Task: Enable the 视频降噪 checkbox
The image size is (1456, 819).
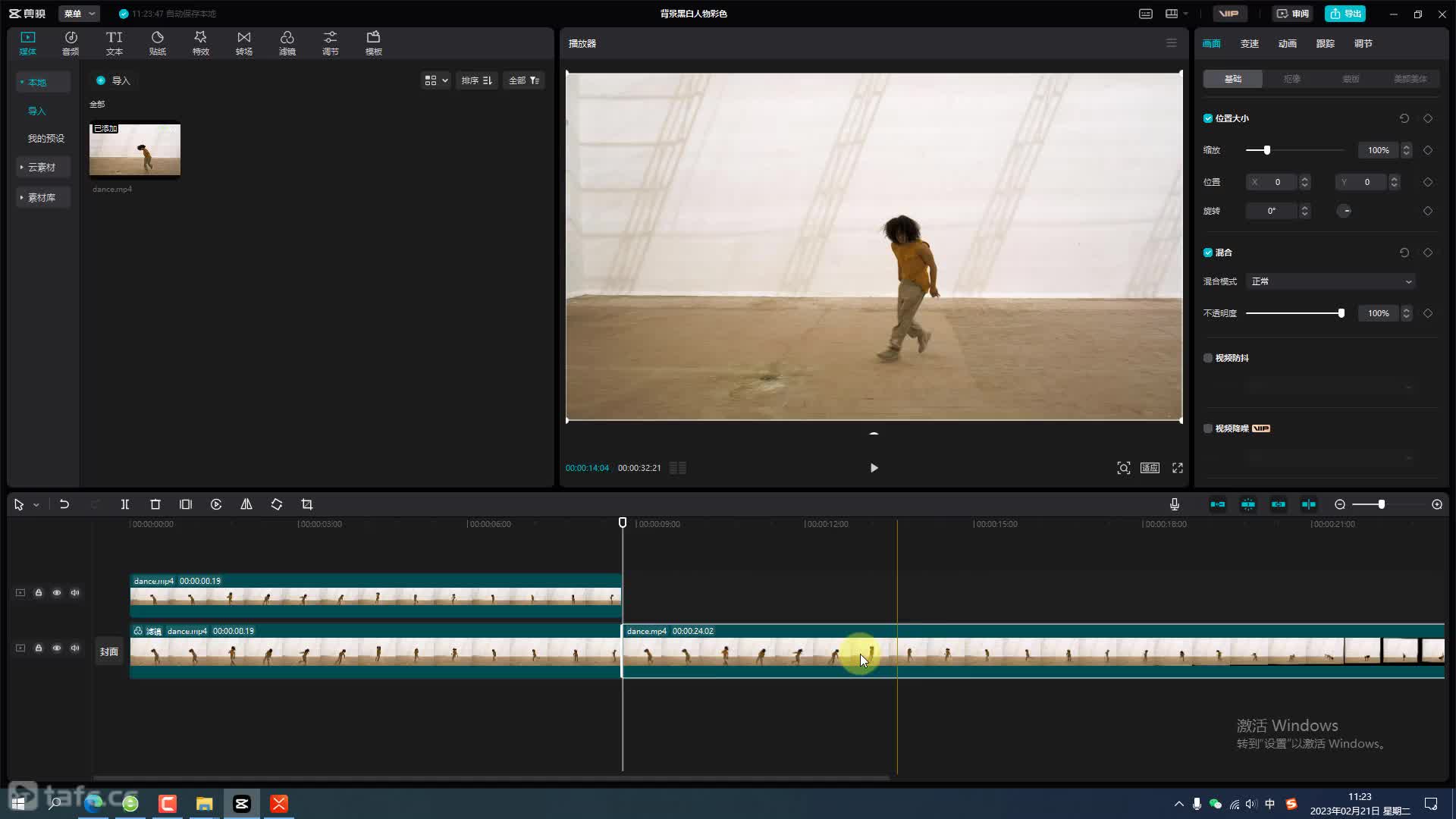Action: [x=1208, y=428]
